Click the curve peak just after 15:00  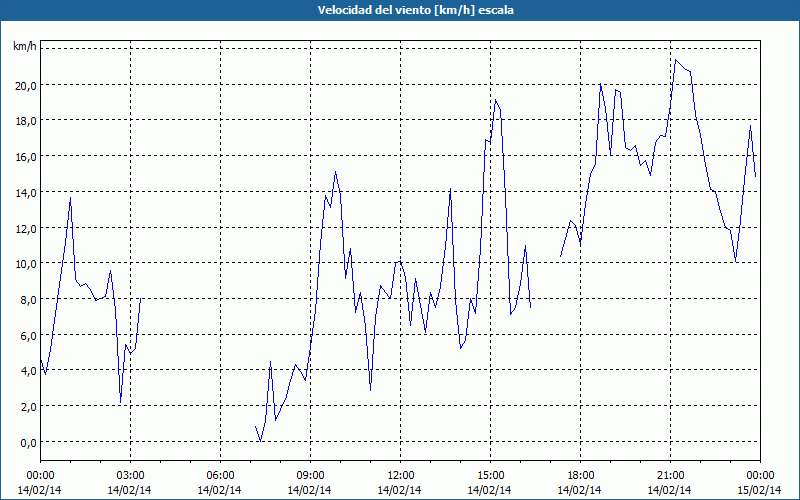pyautogui.click(x=495, y=99)
